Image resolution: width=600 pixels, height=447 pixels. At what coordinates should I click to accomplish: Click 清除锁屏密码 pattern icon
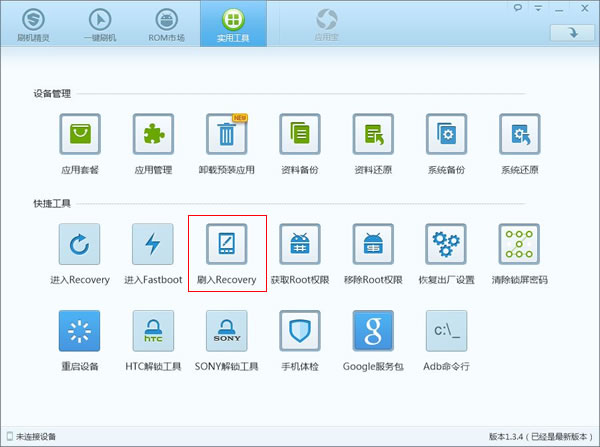tap(520, 244)
